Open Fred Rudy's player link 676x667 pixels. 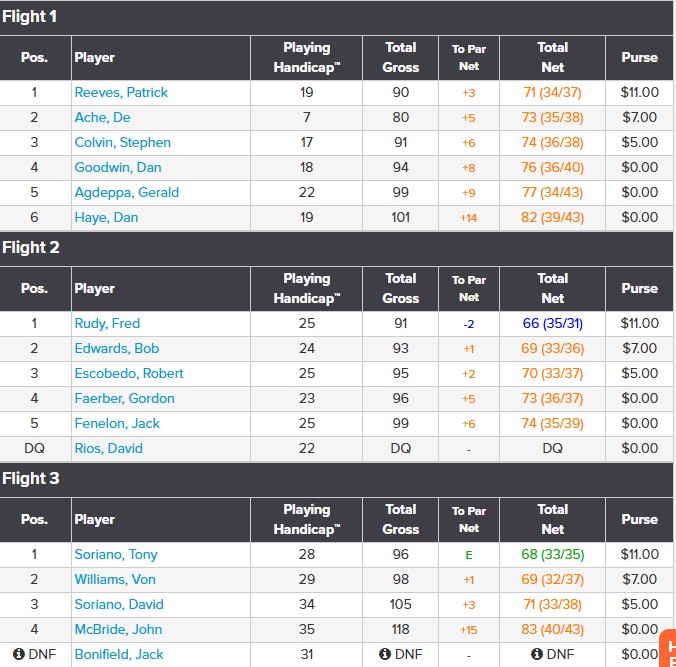[x=107, y=323]
